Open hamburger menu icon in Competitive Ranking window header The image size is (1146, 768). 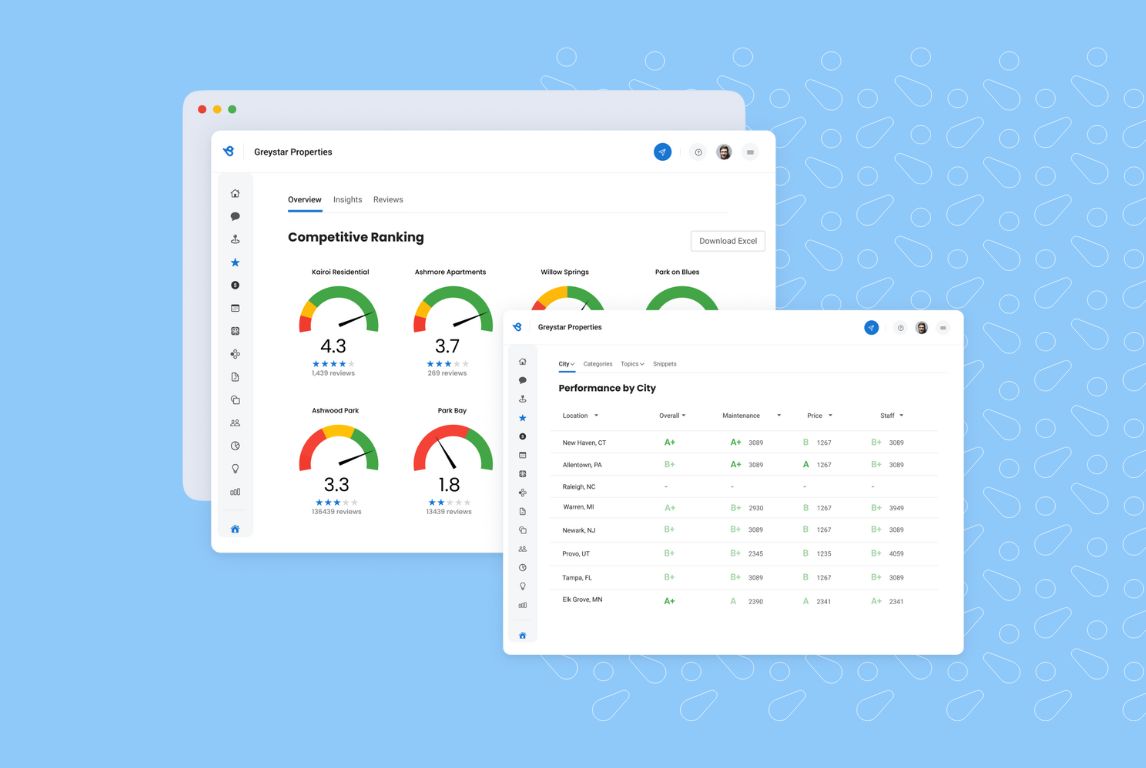pos(750,152)
